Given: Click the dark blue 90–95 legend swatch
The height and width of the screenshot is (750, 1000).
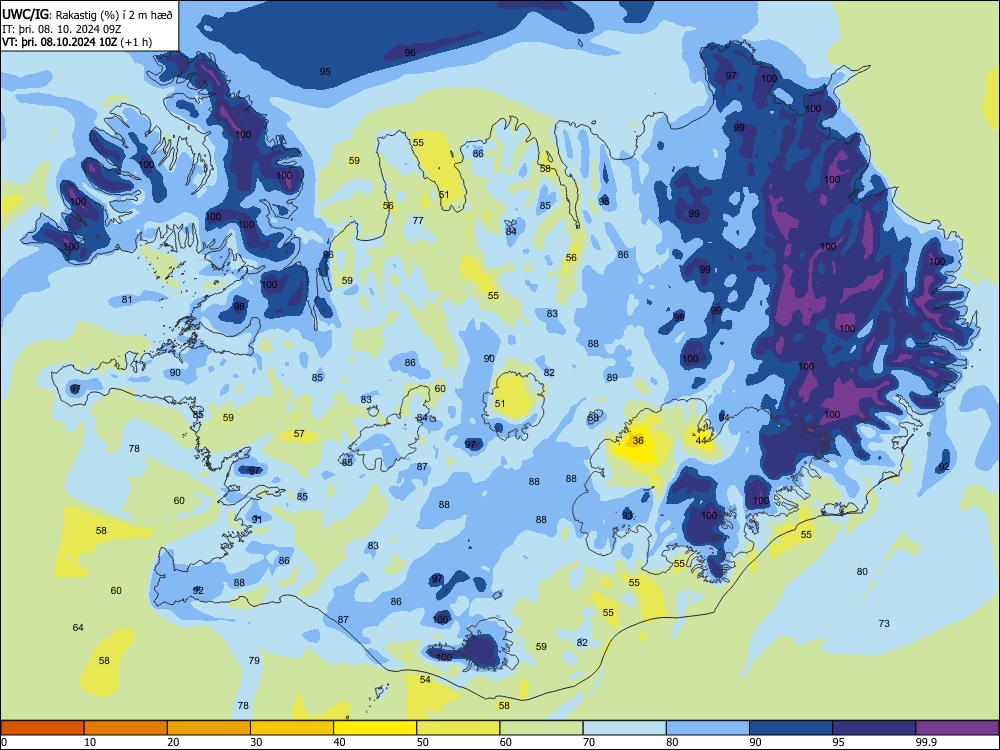Looking at the screenshot, I should point(791,728).
